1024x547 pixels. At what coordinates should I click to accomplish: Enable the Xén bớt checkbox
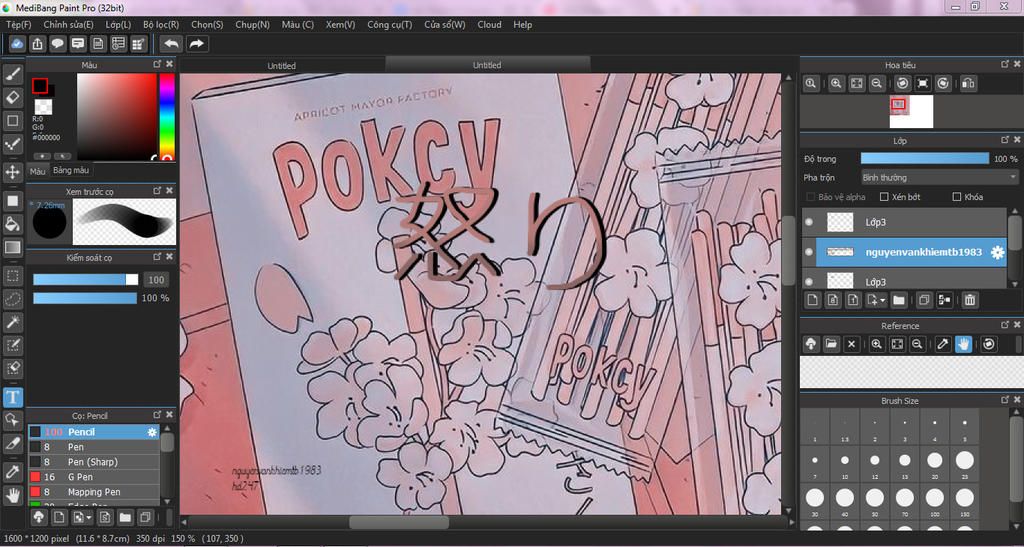point(884,196)
